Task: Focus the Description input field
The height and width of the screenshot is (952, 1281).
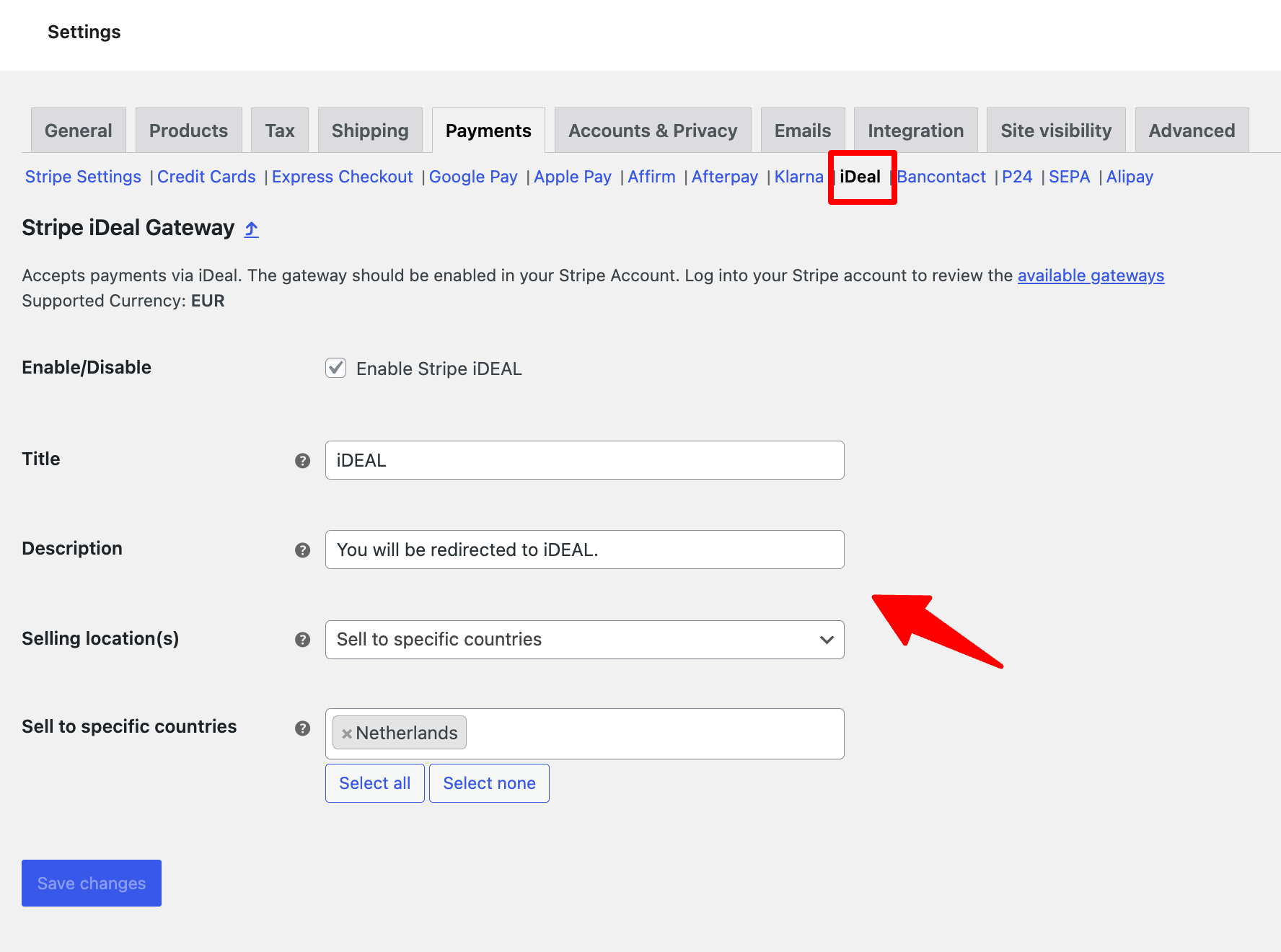Action: tap(584, 550)
